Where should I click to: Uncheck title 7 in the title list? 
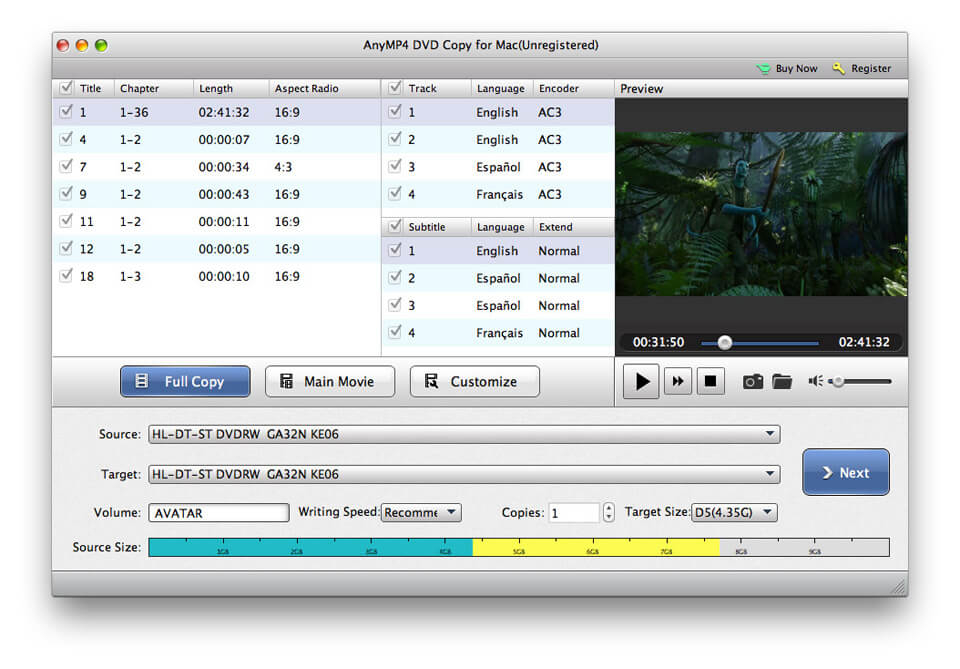tap(66, 167)
